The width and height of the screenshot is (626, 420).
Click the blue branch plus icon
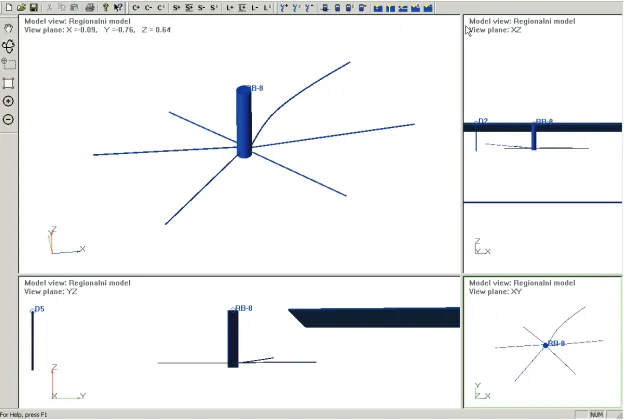pyautogui.click(x=284, y=8)
